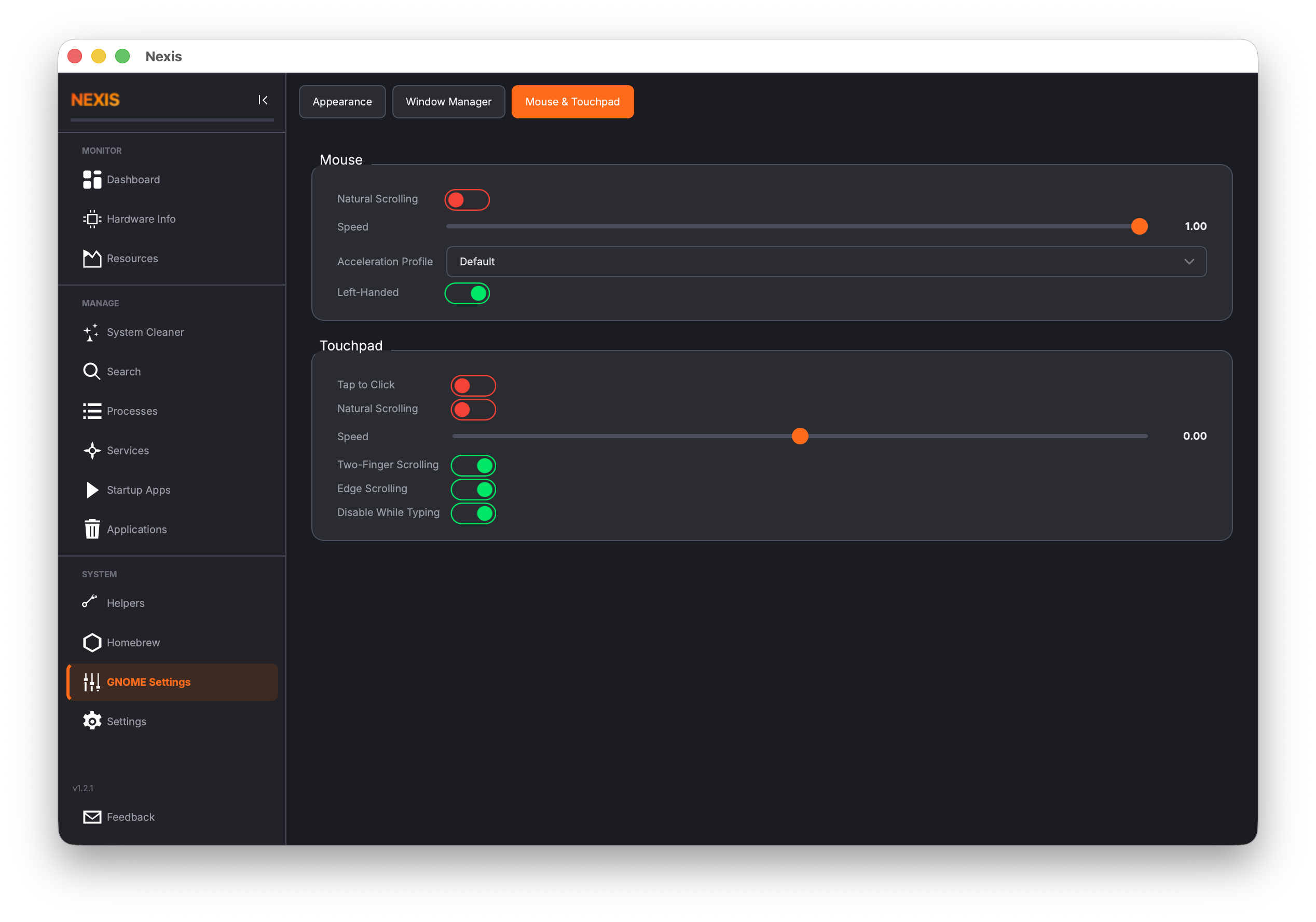This screenshot has width=1316, height=922.
Task: Go to Helpers in the sidebar
Action: coord(125,603)
